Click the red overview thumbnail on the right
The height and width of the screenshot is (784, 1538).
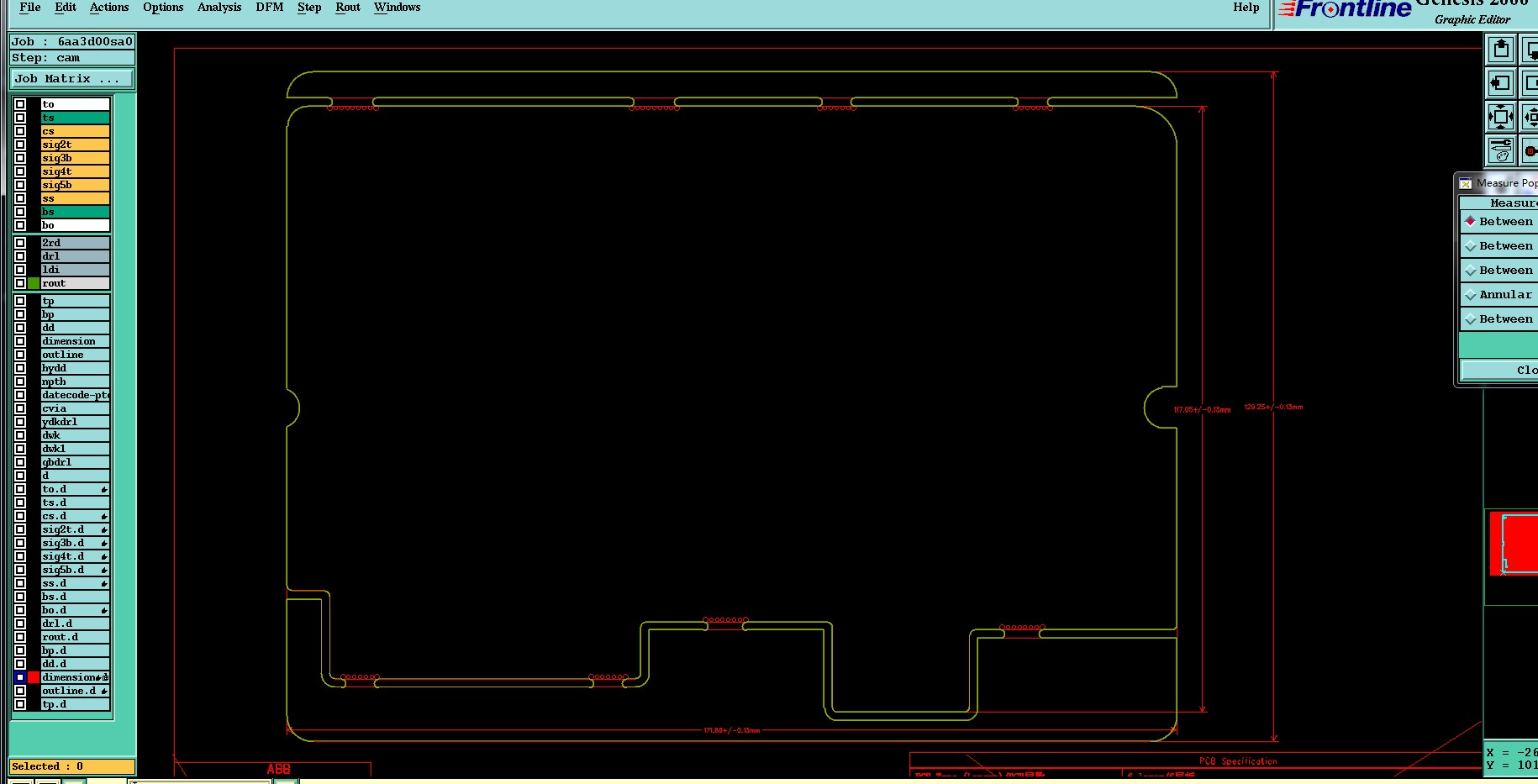(1514, 544)
